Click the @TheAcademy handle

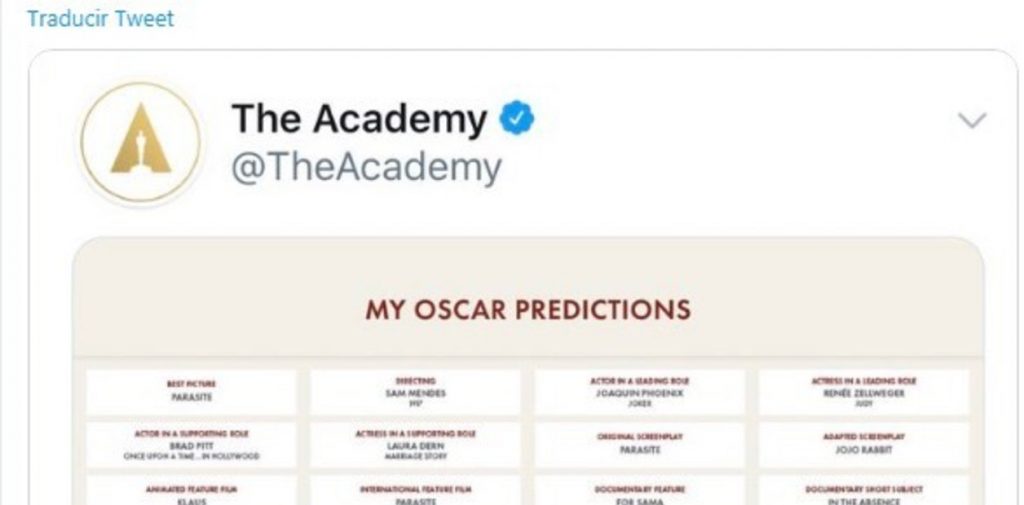pos(366,168)
